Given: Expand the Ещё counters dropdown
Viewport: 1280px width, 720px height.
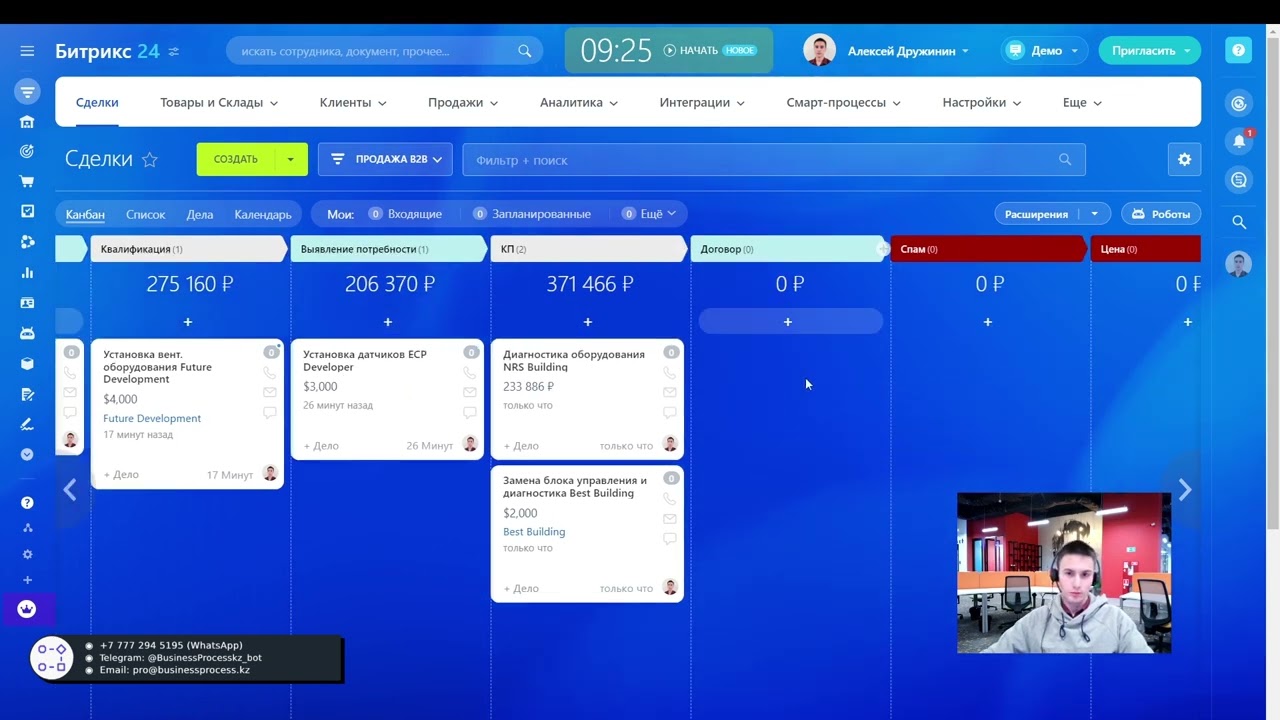Looking at the screenshot, I should pyautogui.click(x=649, y=214).
